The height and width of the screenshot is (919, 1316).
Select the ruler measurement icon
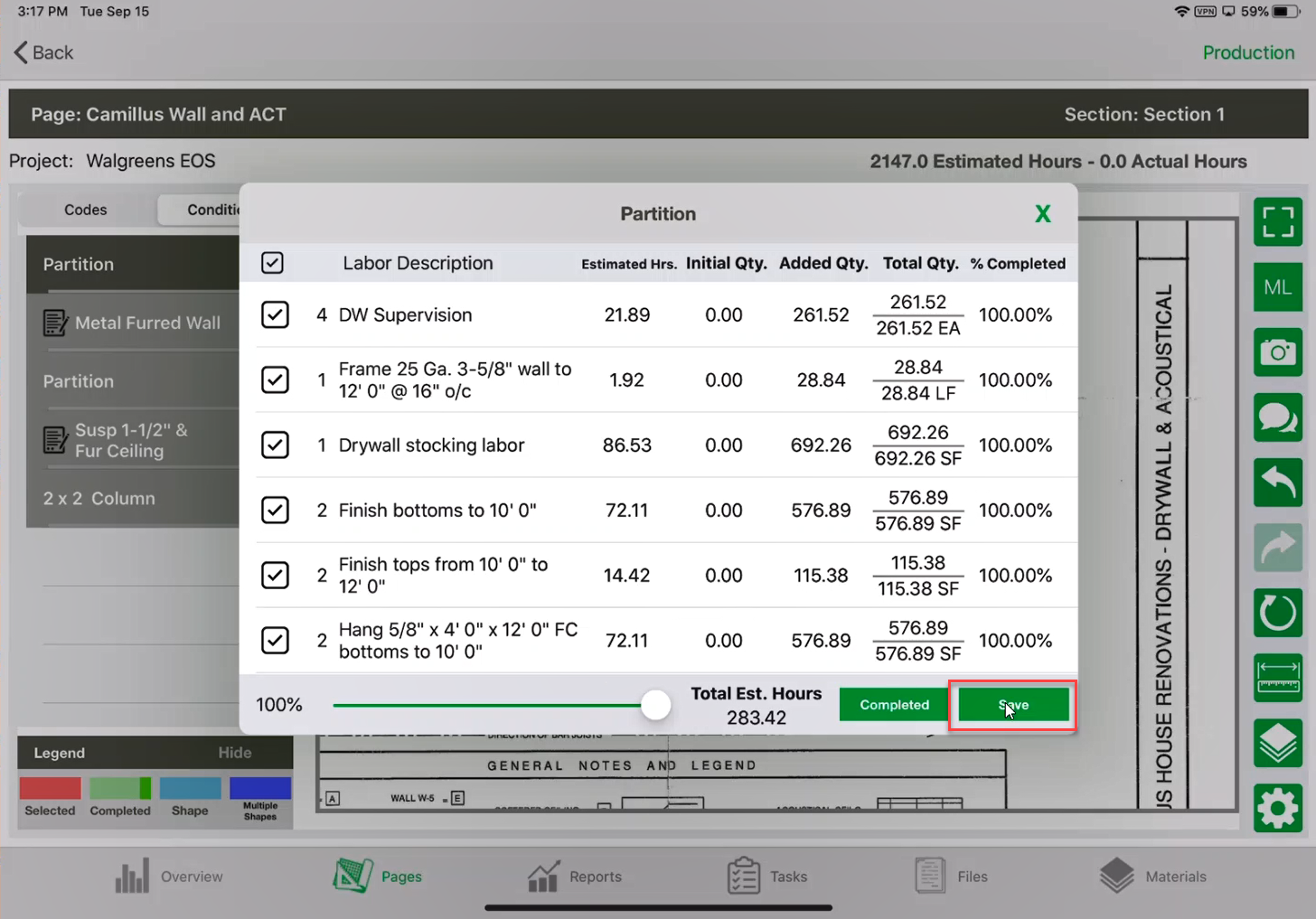point(1277,678)
